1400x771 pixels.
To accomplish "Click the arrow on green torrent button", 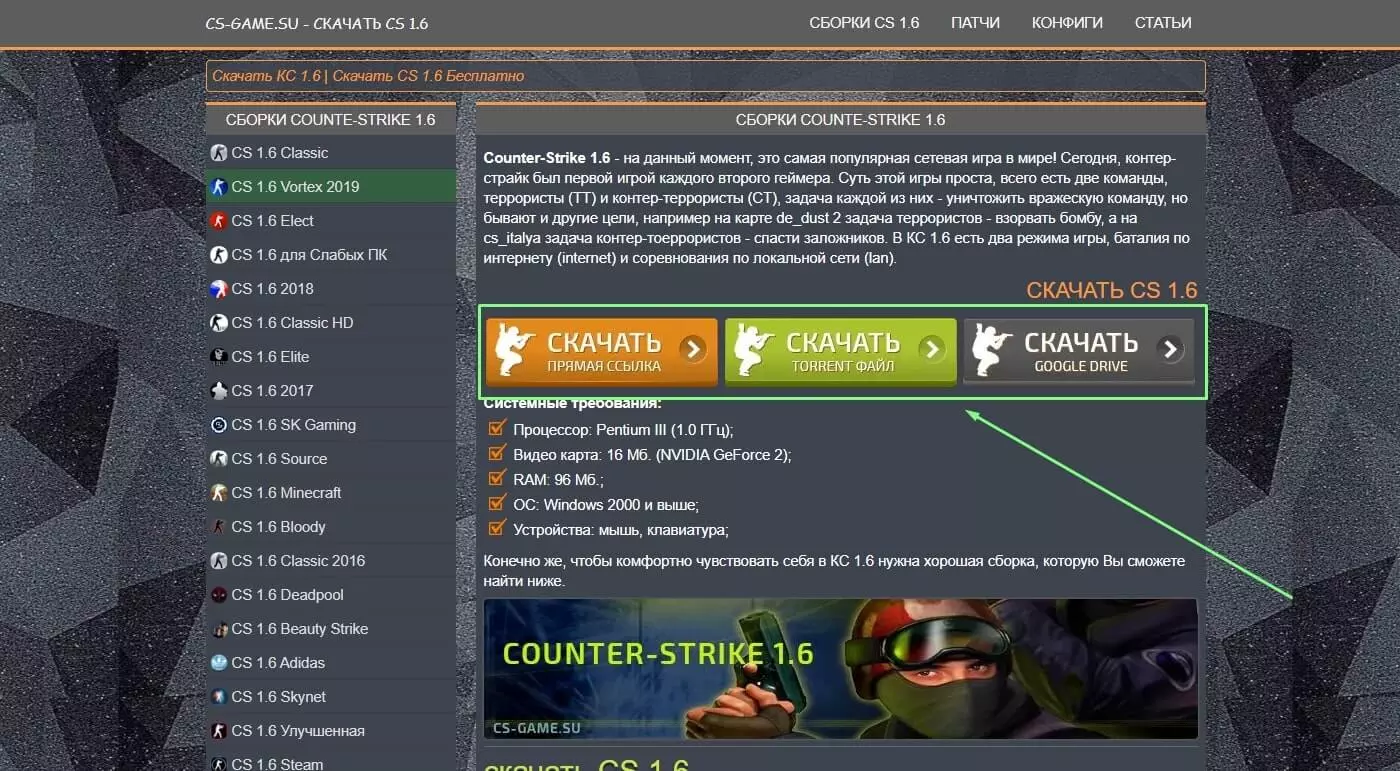I will 931,349.
